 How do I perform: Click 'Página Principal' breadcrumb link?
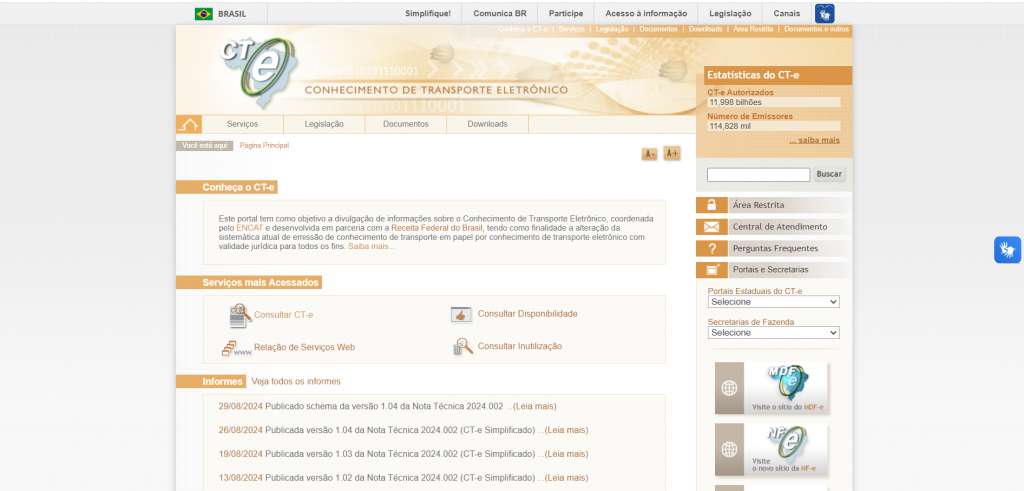click(264, 146)
